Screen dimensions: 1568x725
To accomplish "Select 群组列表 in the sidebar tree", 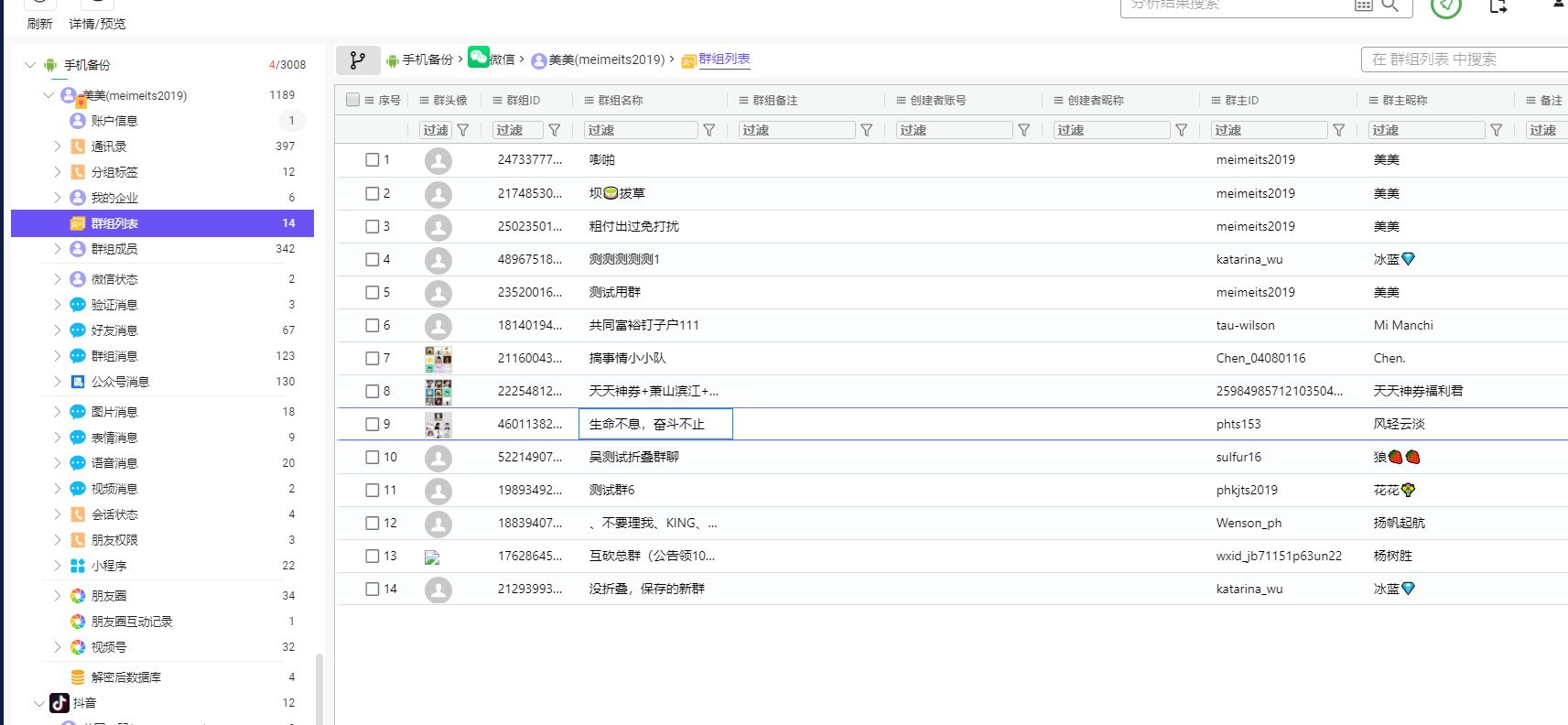I will pos(163,223).
